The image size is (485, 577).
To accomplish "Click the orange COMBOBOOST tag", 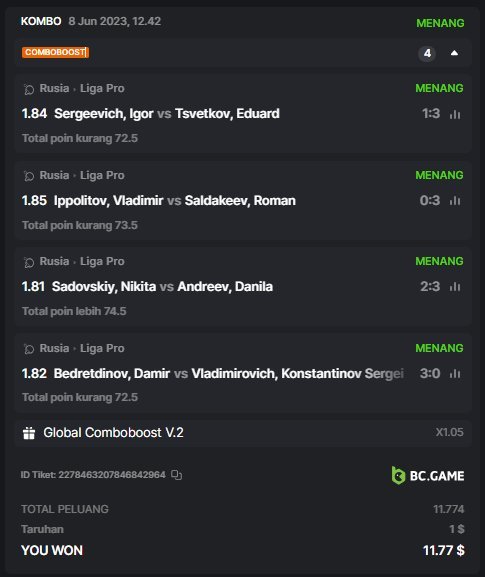I will click(x=55, y=52).
